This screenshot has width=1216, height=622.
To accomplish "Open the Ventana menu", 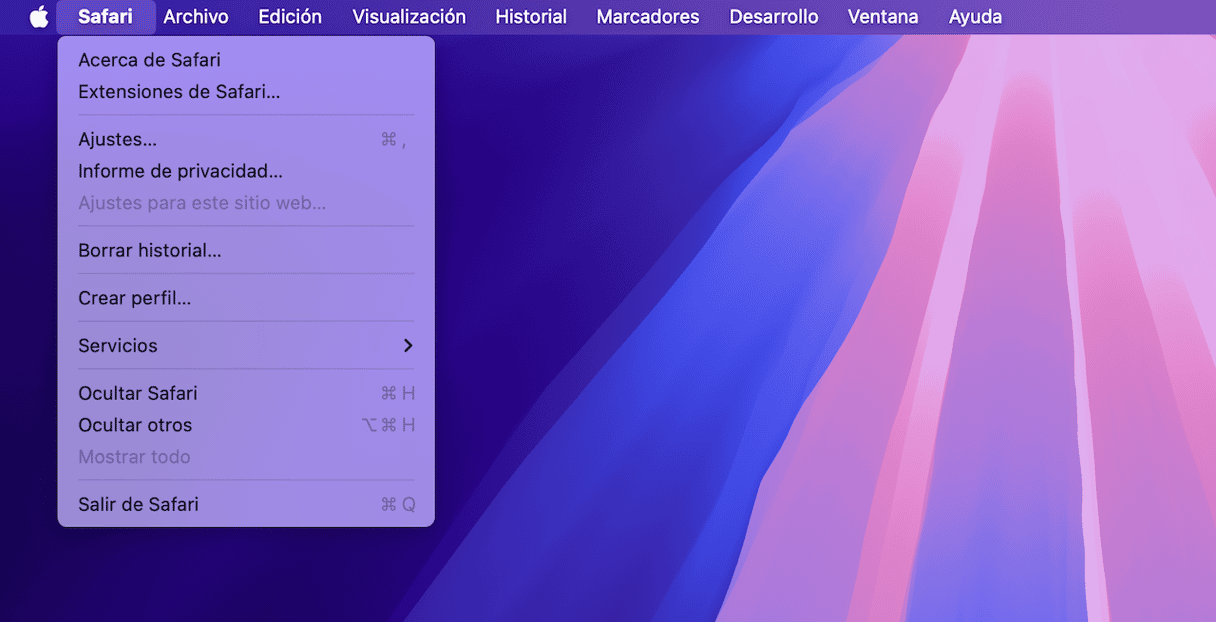I will pos(883,17).
